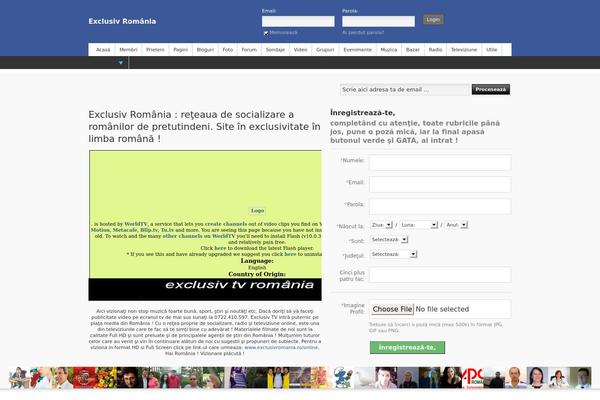Open the Anul birth year dropdown
The width and height of the screenshot is (600, 400).
point(456,225)
